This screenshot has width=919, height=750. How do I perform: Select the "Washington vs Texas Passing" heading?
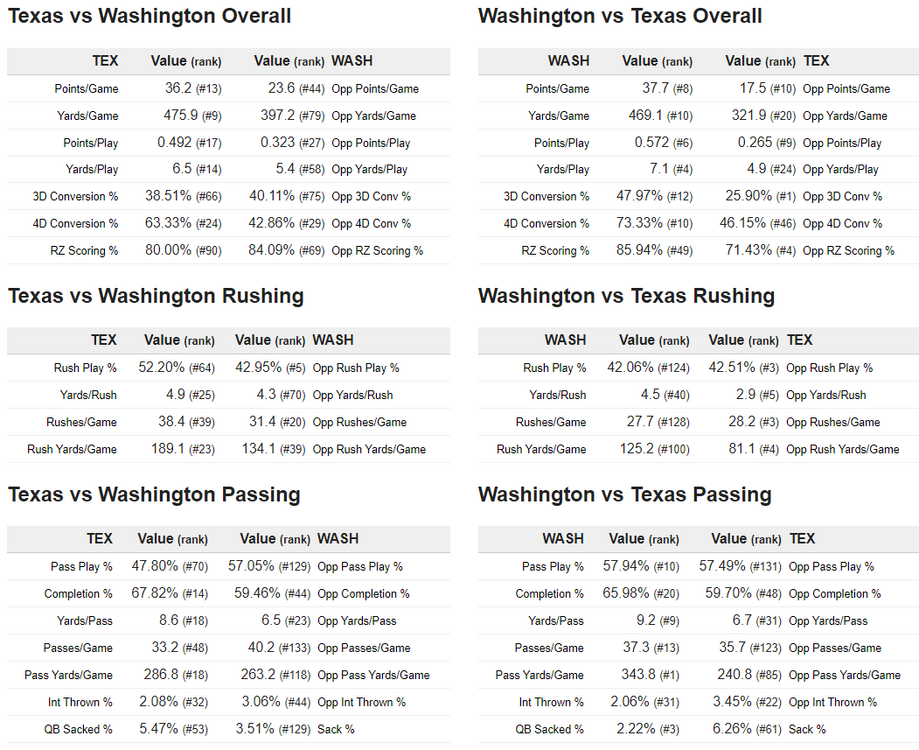pyautogui.click(x=625, y=495)
